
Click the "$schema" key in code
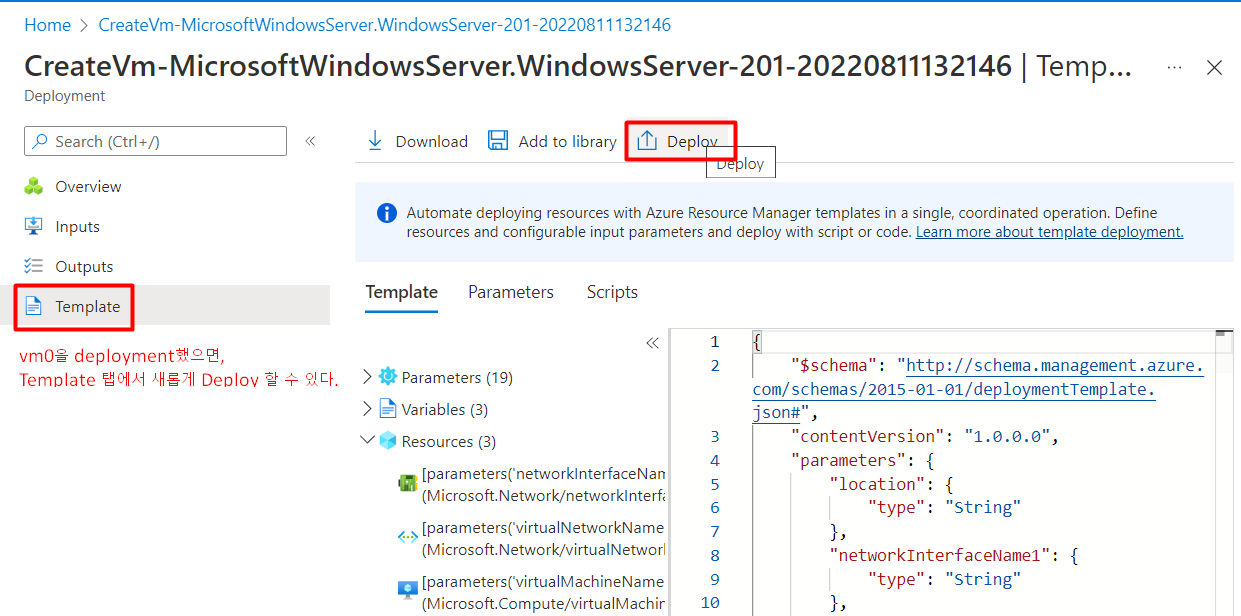point(836,366)
